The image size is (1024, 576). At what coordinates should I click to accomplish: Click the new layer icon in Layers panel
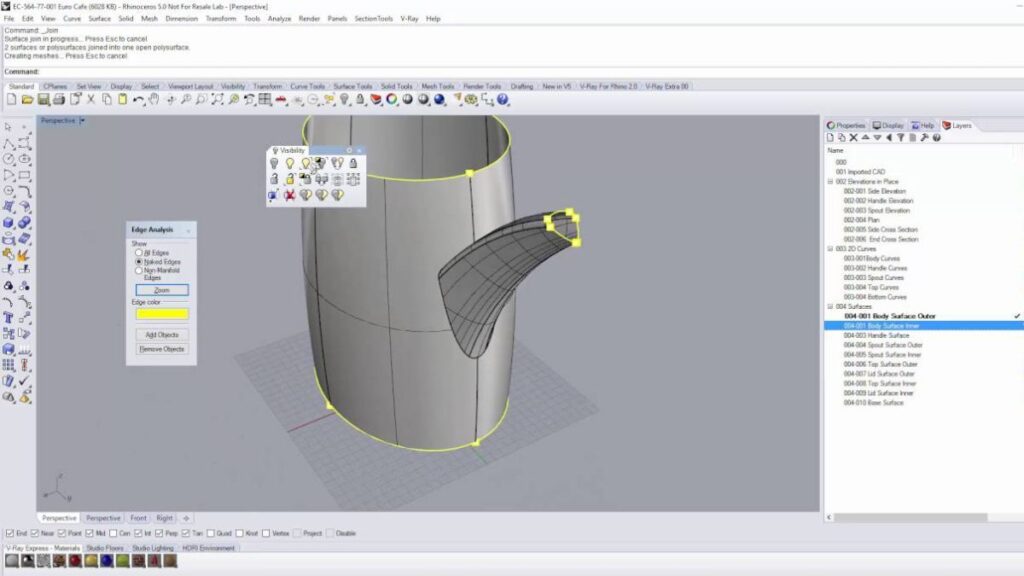click(832, 137)
